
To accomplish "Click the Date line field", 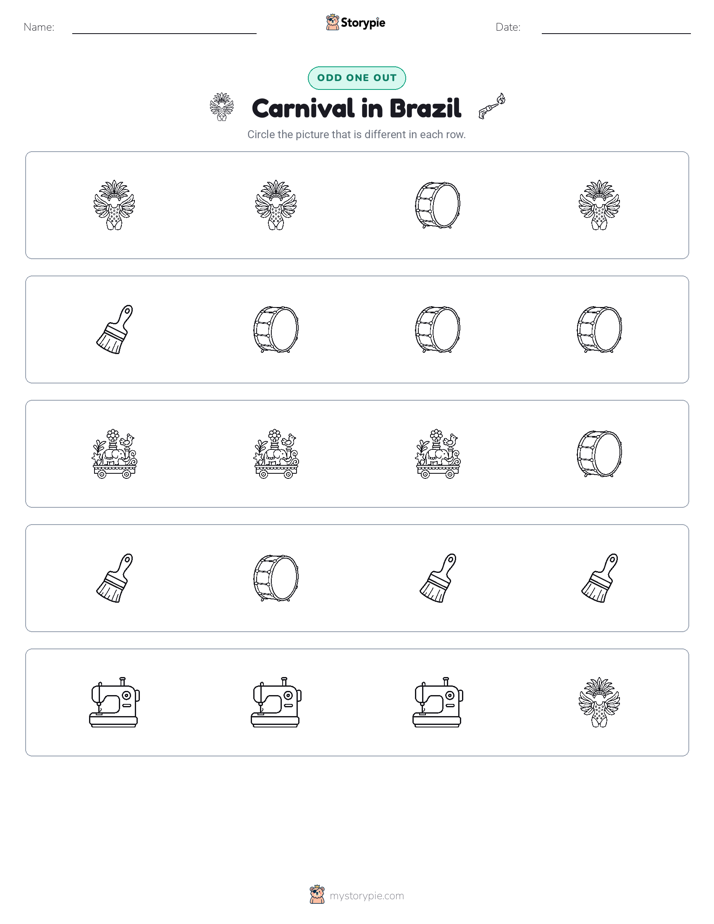I will [x=616, y=27].
